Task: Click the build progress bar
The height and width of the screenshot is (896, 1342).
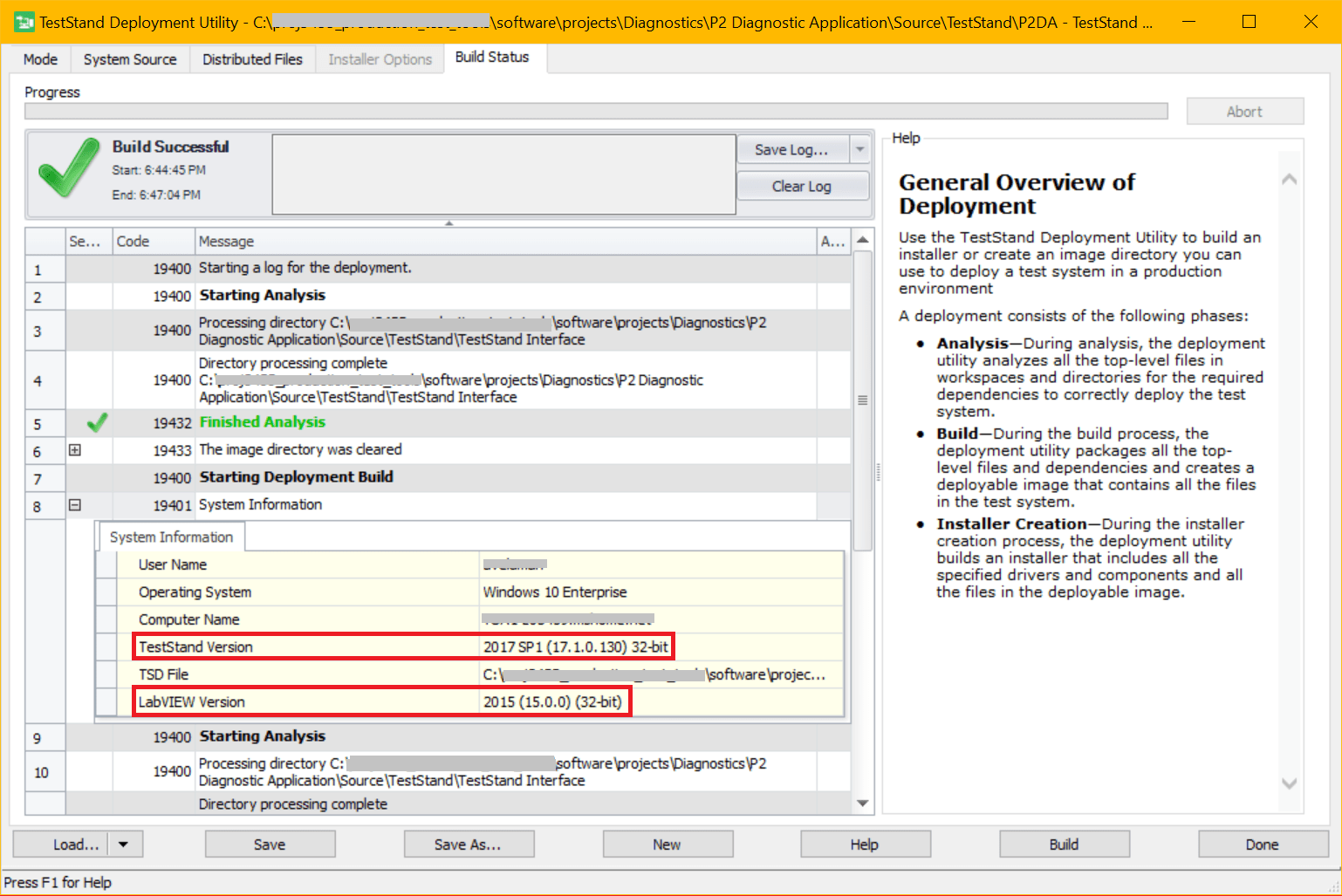Action: [596, 112]
